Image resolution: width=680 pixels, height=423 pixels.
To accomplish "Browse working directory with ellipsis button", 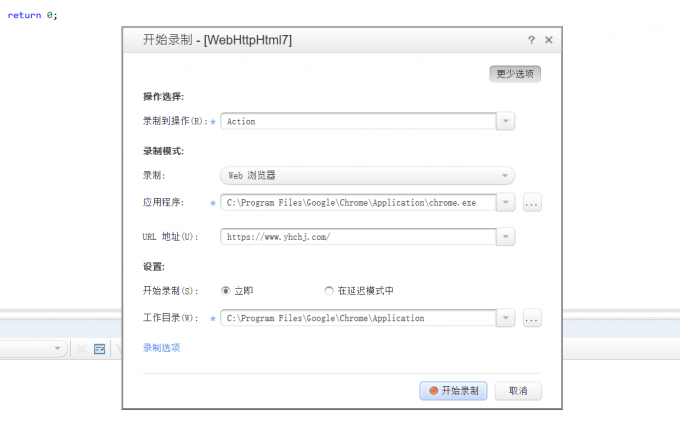I will click(532, 318).
